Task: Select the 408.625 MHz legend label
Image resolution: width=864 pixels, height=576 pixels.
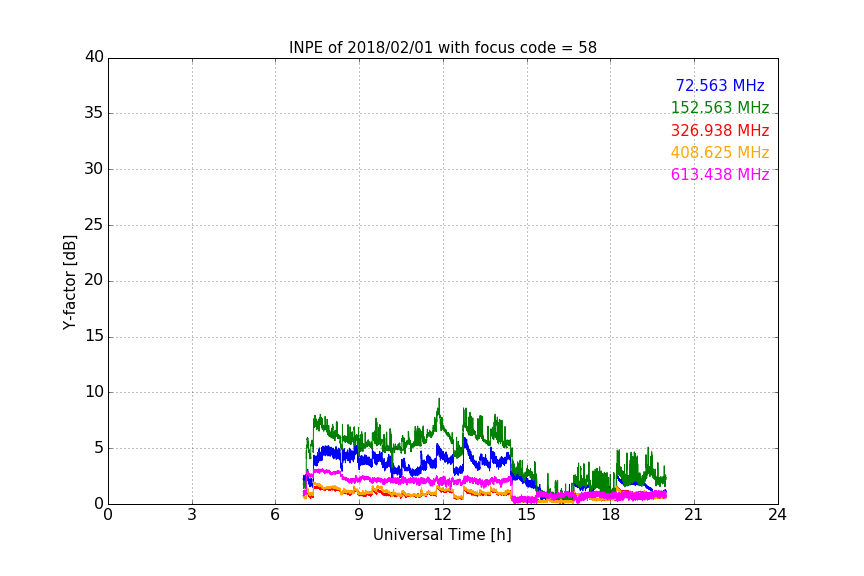Action: (x=720, y=153)
